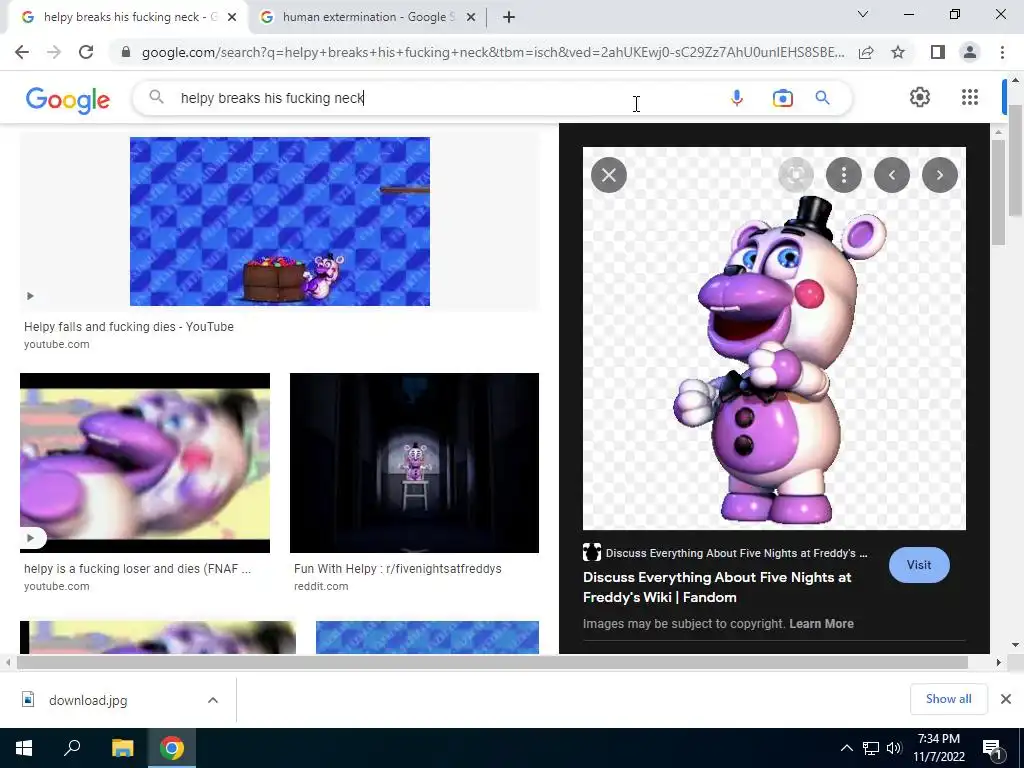Image resolution: width=1024 pixels, height=768 pixels.
Task: Click the Fandom source favicon
Action: 592,552
